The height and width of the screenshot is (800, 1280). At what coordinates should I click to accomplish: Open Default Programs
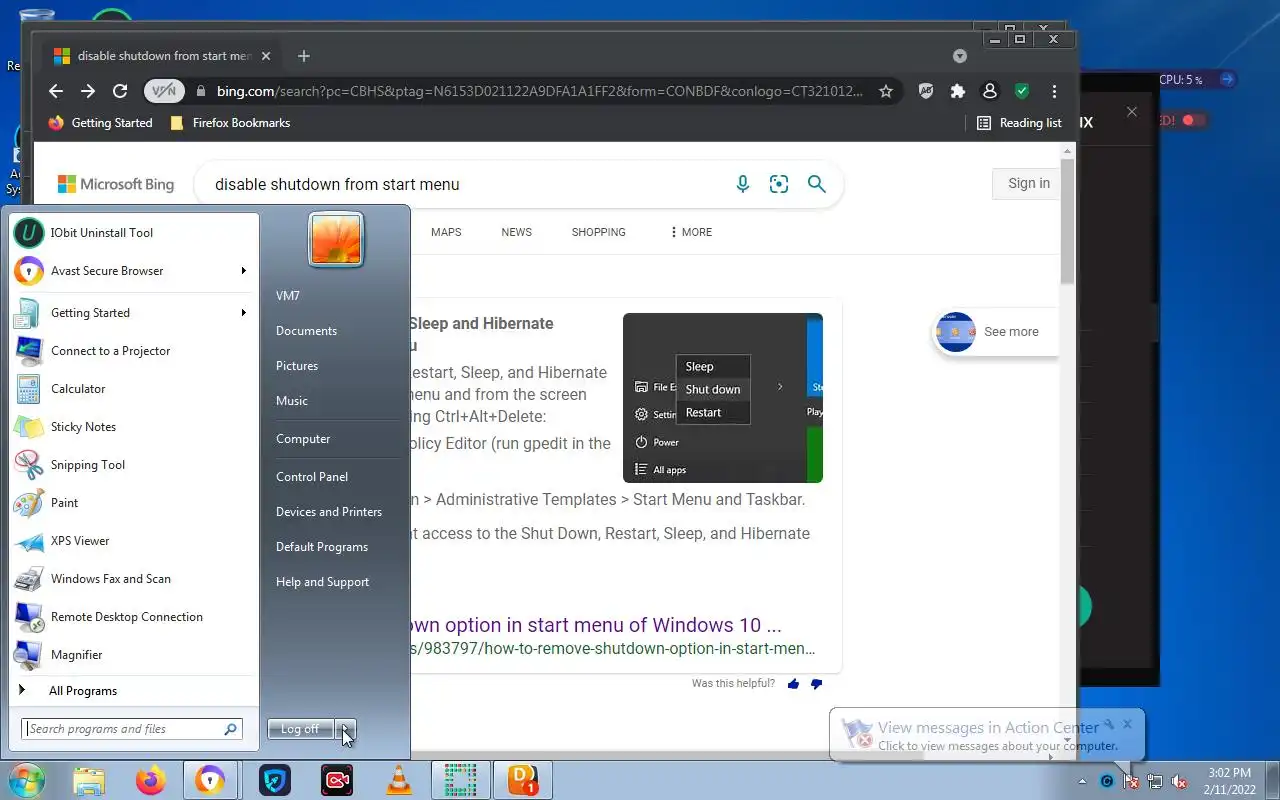(322, 547)
